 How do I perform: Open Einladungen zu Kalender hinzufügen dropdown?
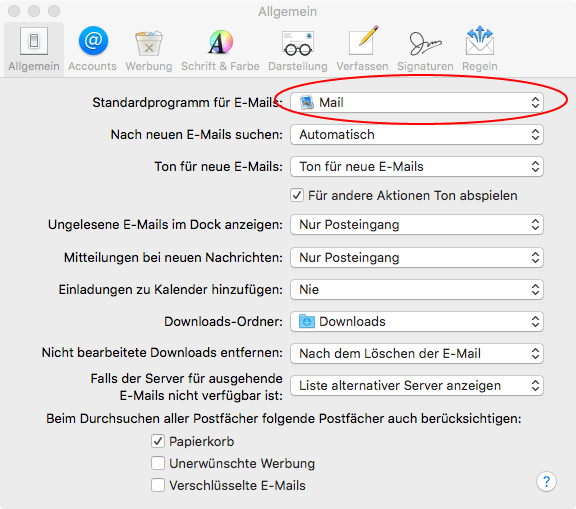pos(417,289)
